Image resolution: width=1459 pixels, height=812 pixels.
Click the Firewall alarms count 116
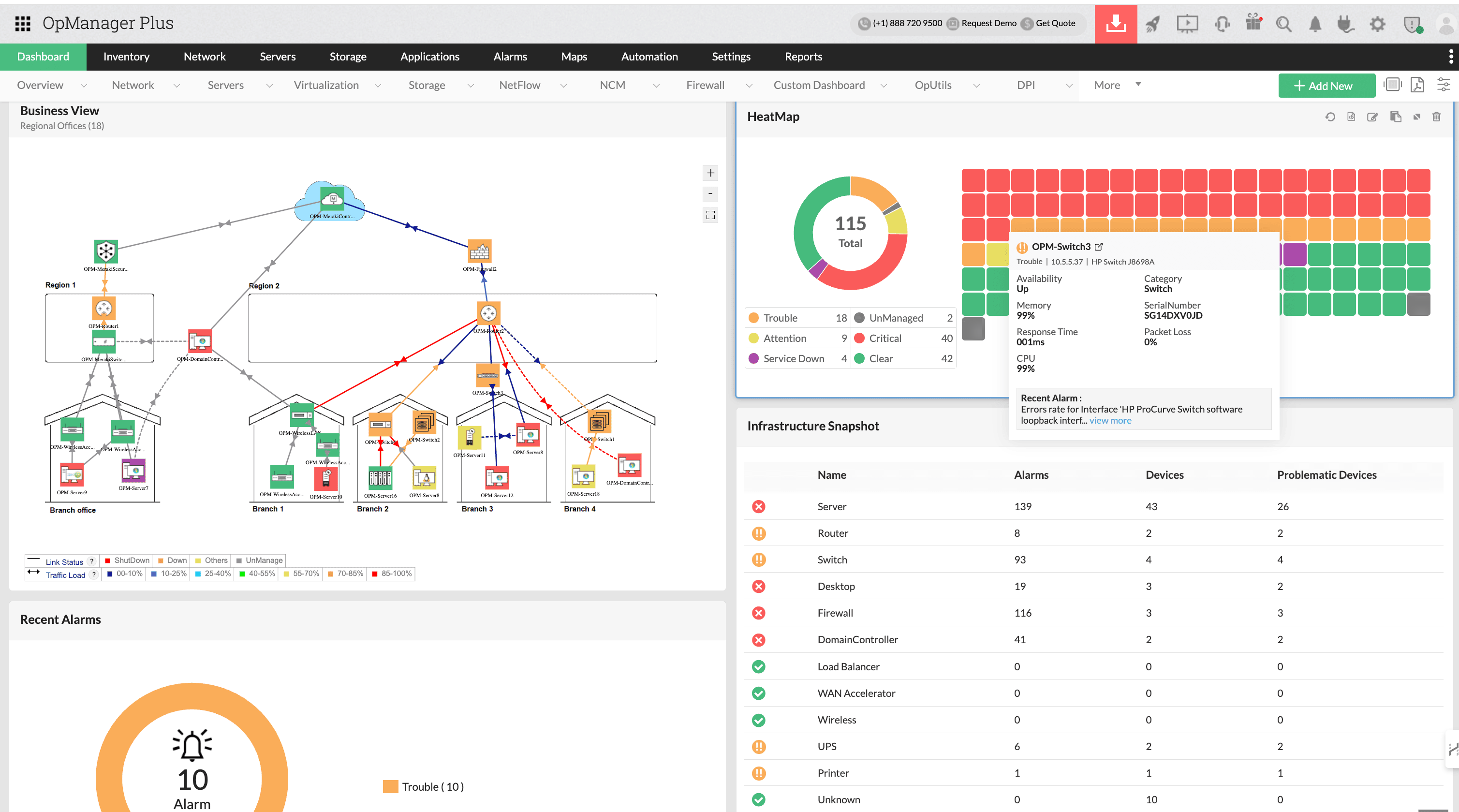[1022, 613]
